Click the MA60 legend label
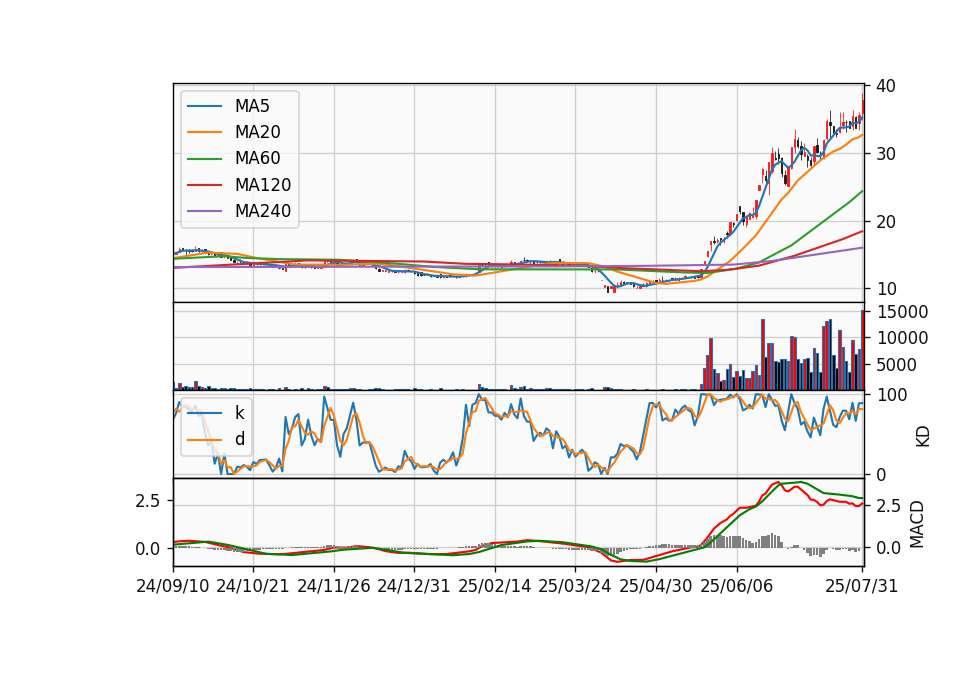The width and height of the screenshot is (960, 690). pyautogui.click(x=258, y=159)
